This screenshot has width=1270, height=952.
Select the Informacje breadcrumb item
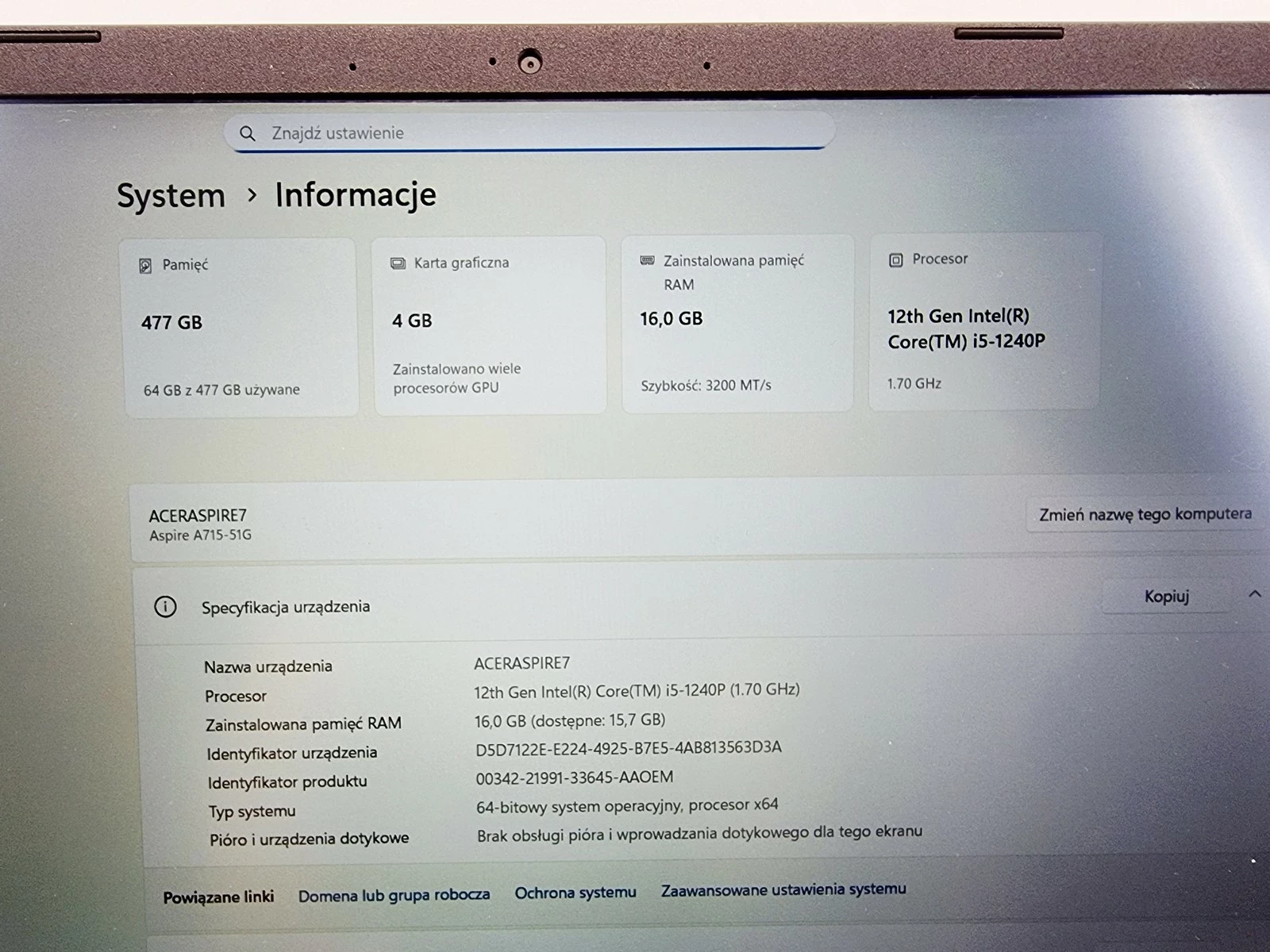(355, 194)
